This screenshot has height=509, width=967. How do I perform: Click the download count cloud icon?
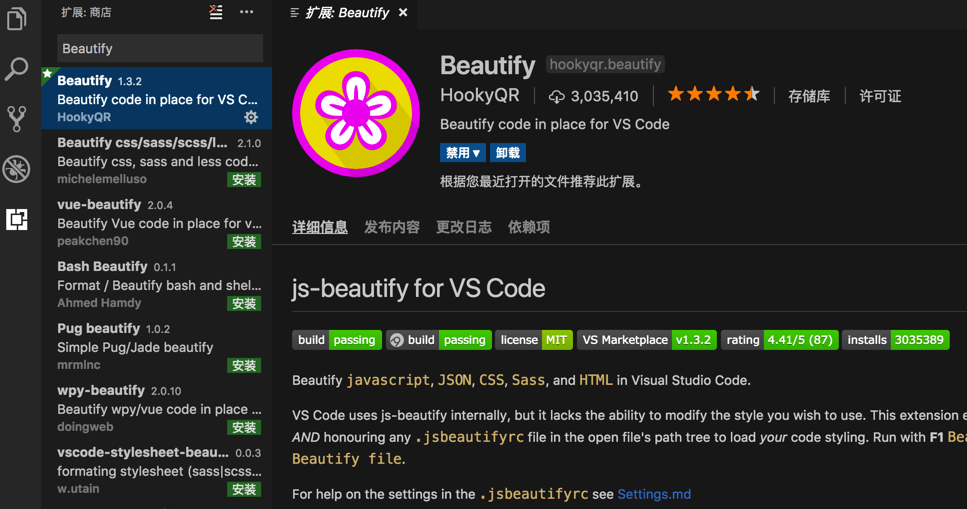(x=556, y=96)
